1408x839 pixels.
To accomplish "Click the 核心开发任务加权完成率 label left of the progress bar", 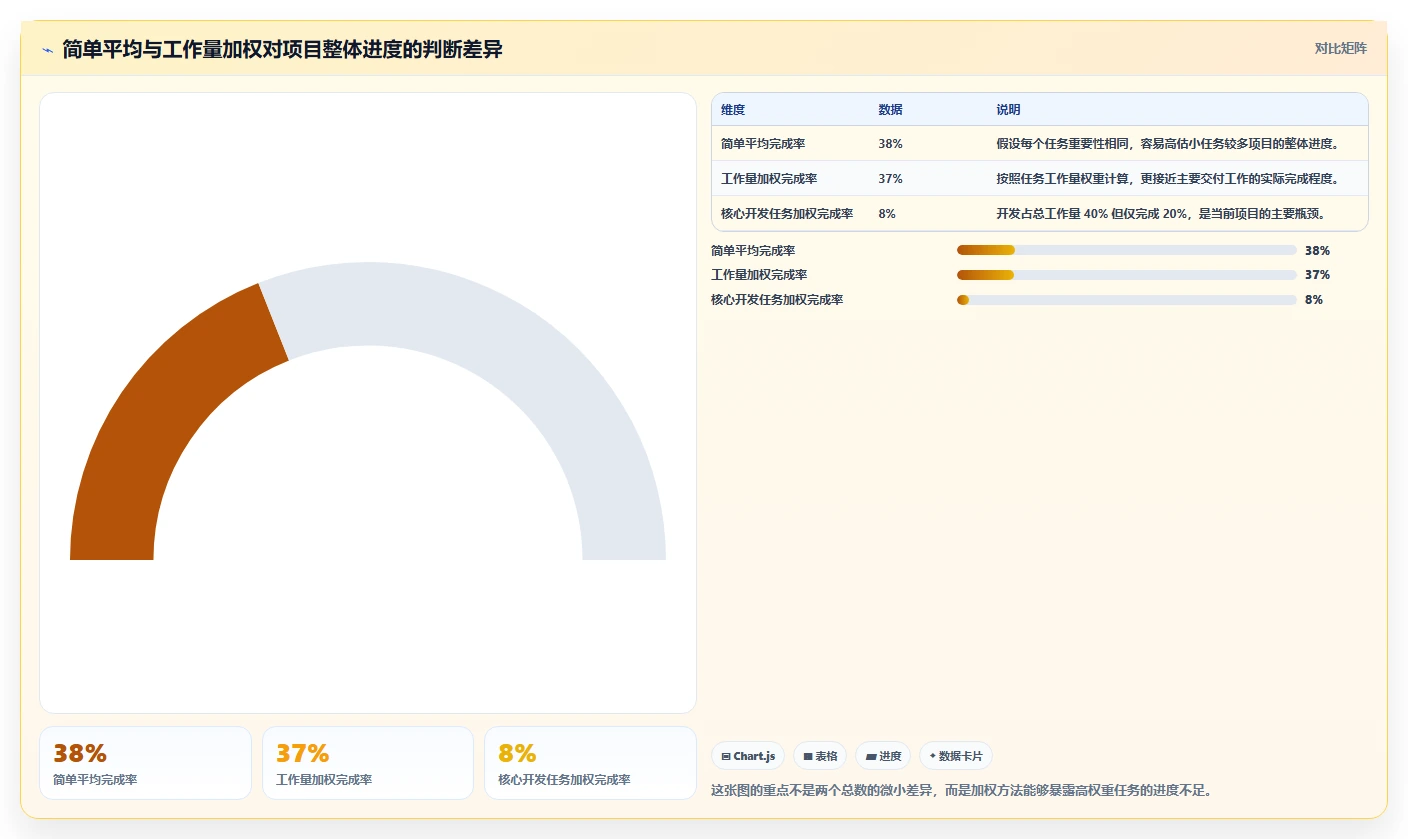I will (x=777, y=300).
